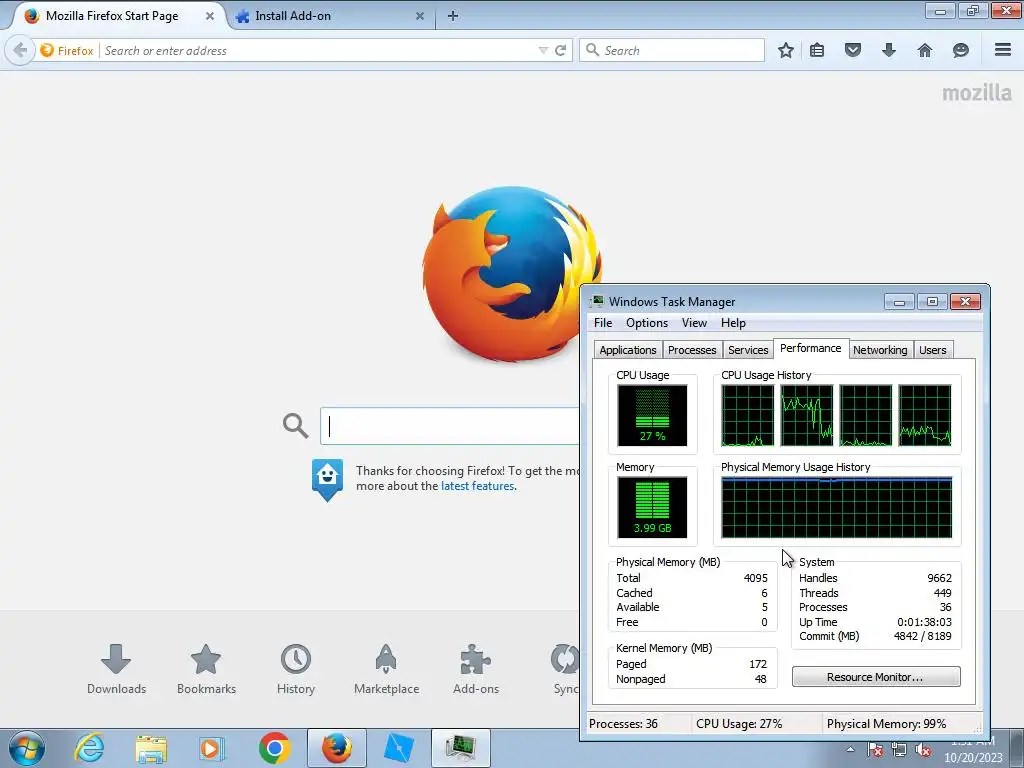Minimize the Windows Task Manager window
1024x768 pixels.
click(899, 301)
